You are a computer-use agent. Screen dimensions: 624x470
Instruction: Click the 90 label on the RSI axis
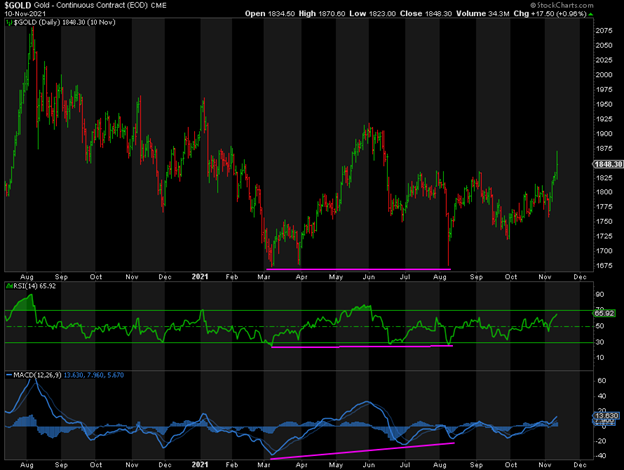point(600,294)
